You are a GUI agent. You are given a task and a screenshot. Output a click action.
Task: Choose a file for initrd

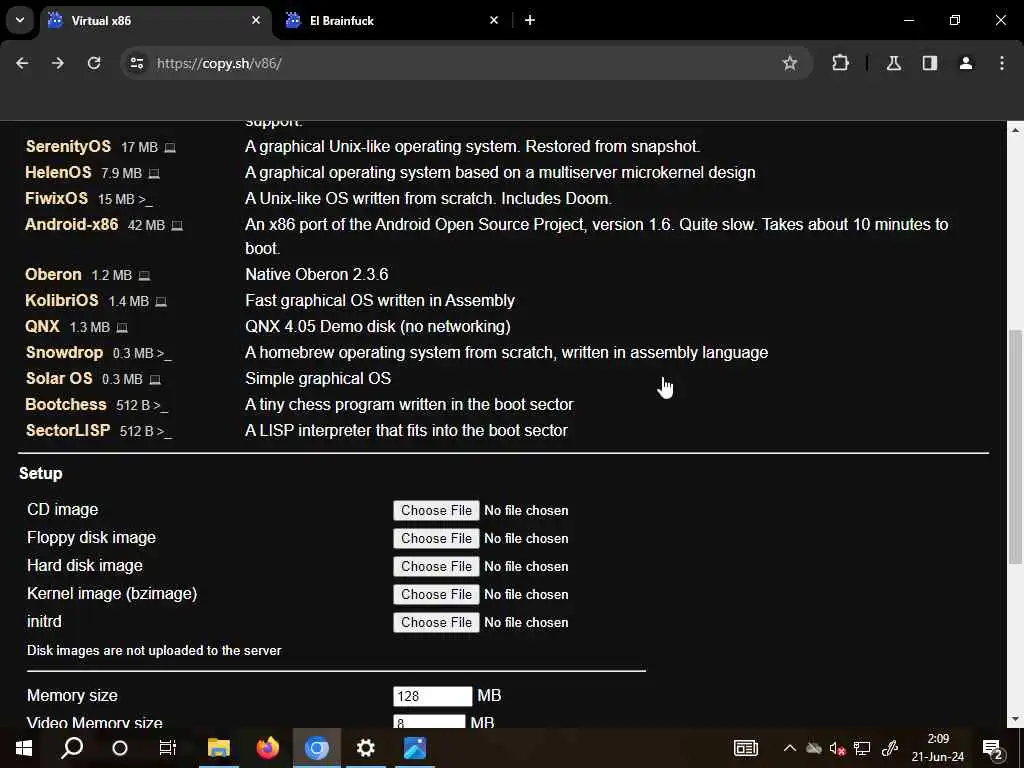click(436, 622)
